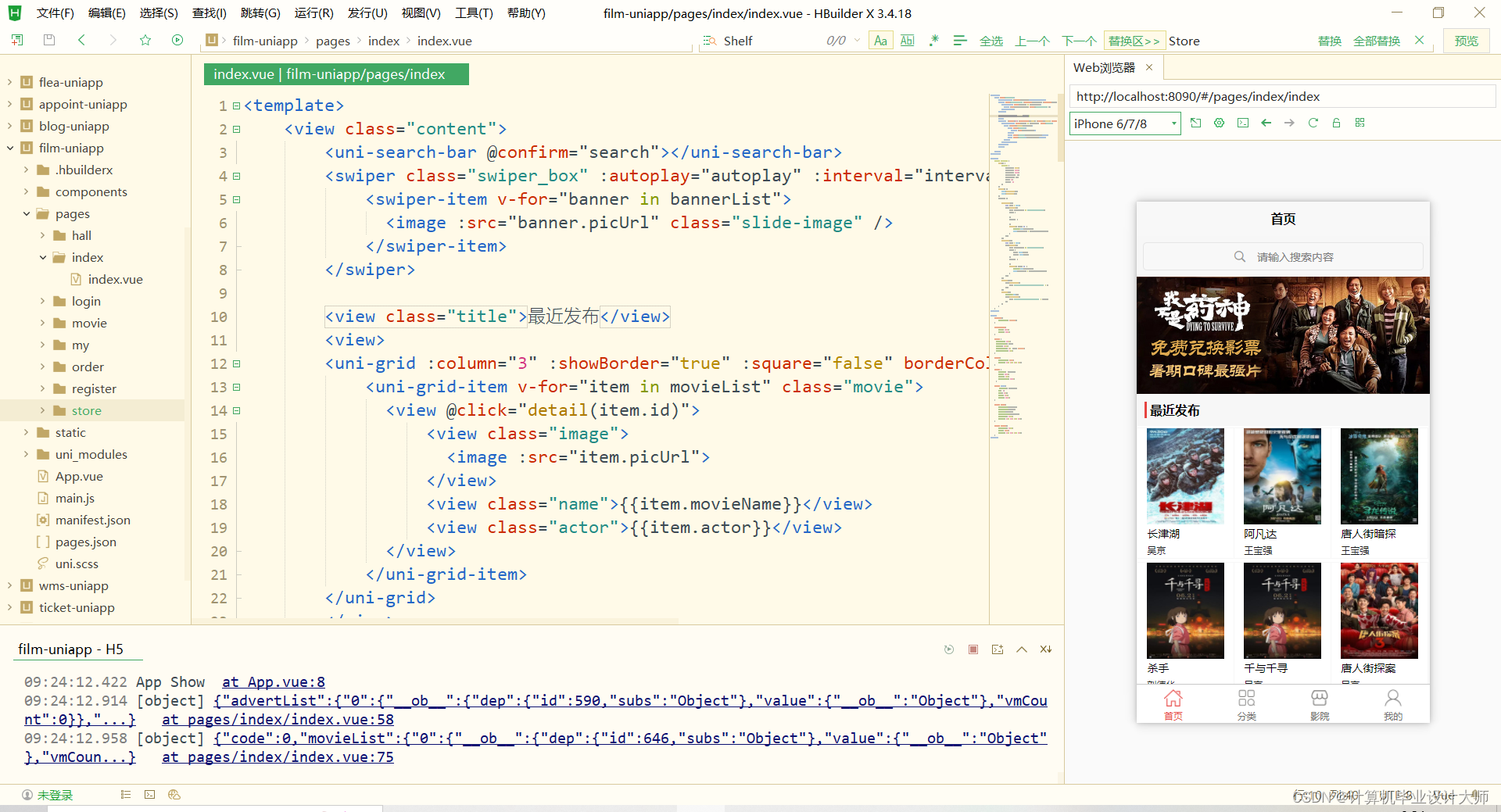
Task: Clear console using the X-arrow icon
Action: pos(1046,649)
